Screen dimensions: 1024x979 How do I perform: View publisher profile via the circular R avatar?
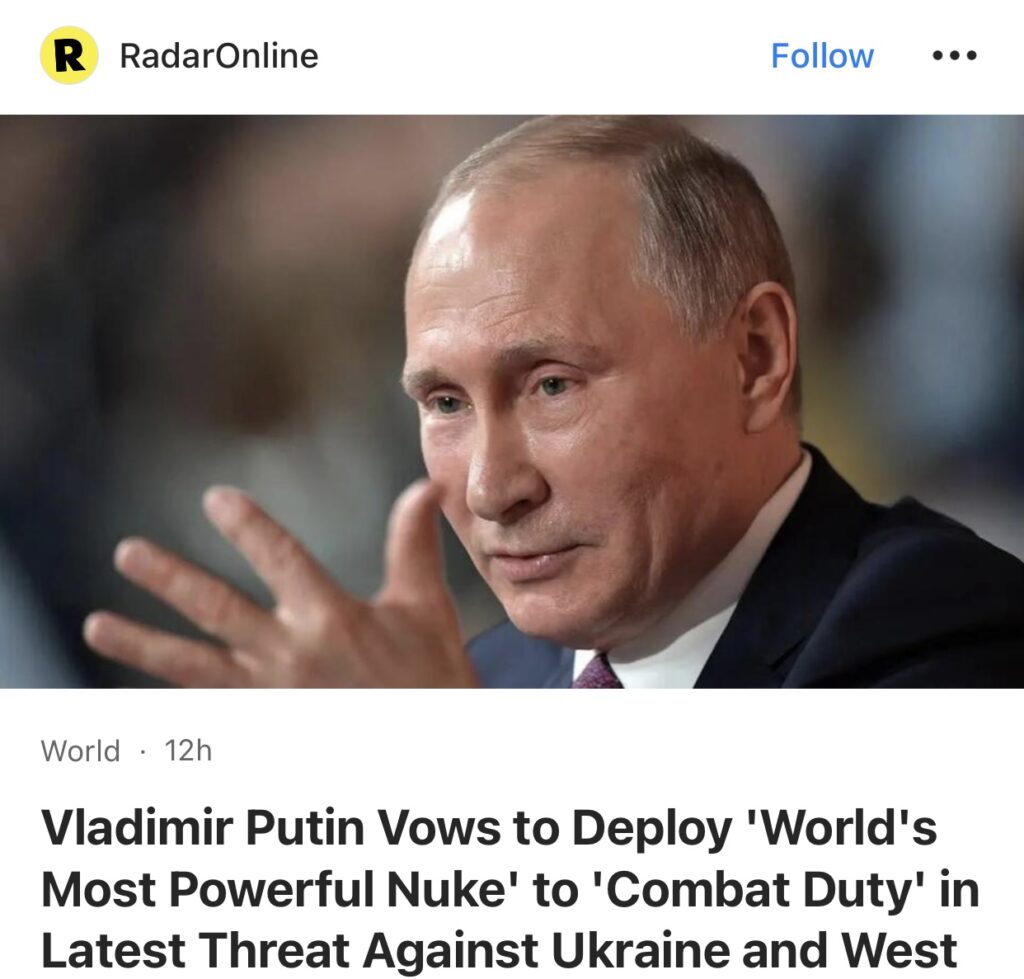[69, 56]
